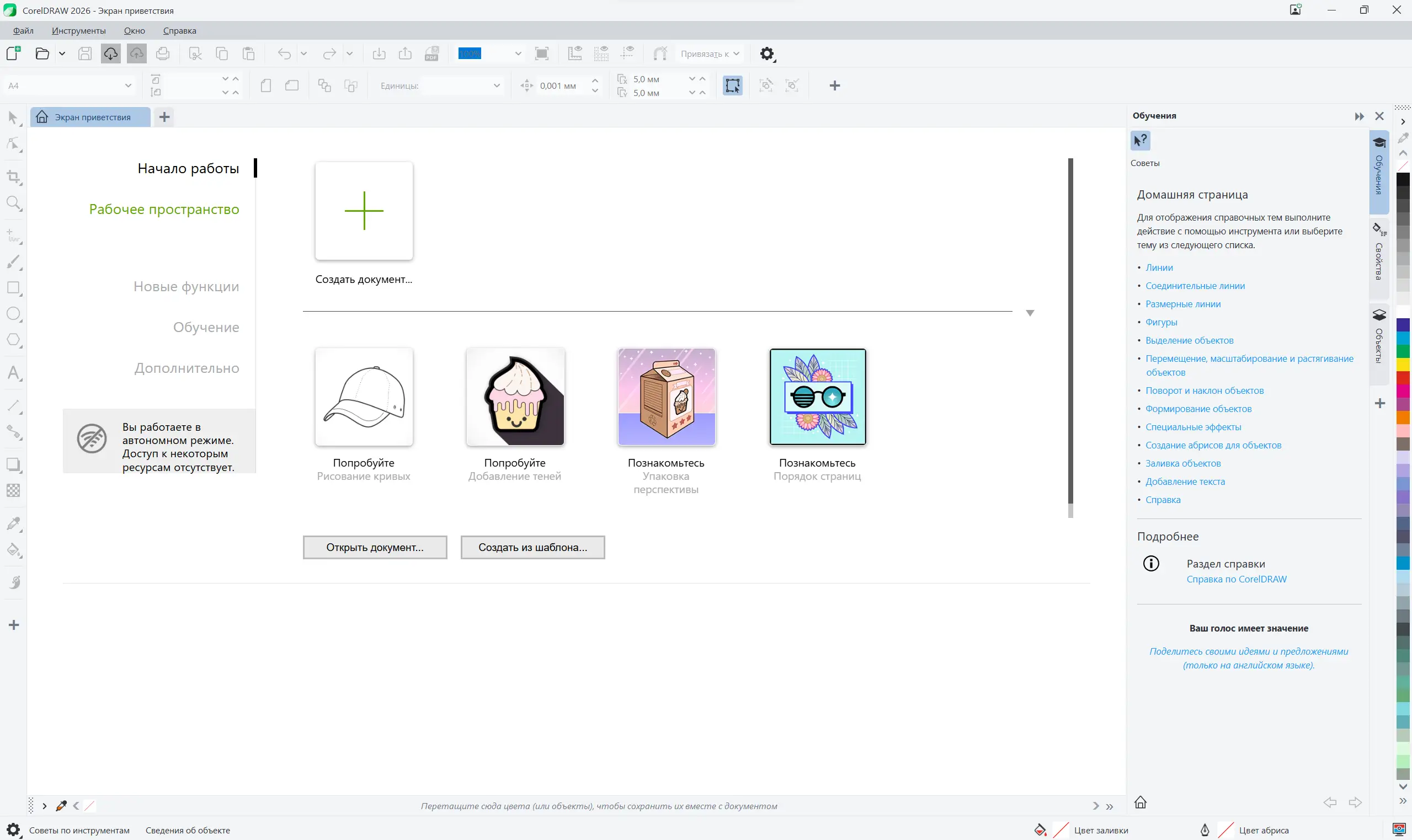Click the Save floppy disk icon
The width and height of the screenshot is (1412, 840).
(85, 53)
